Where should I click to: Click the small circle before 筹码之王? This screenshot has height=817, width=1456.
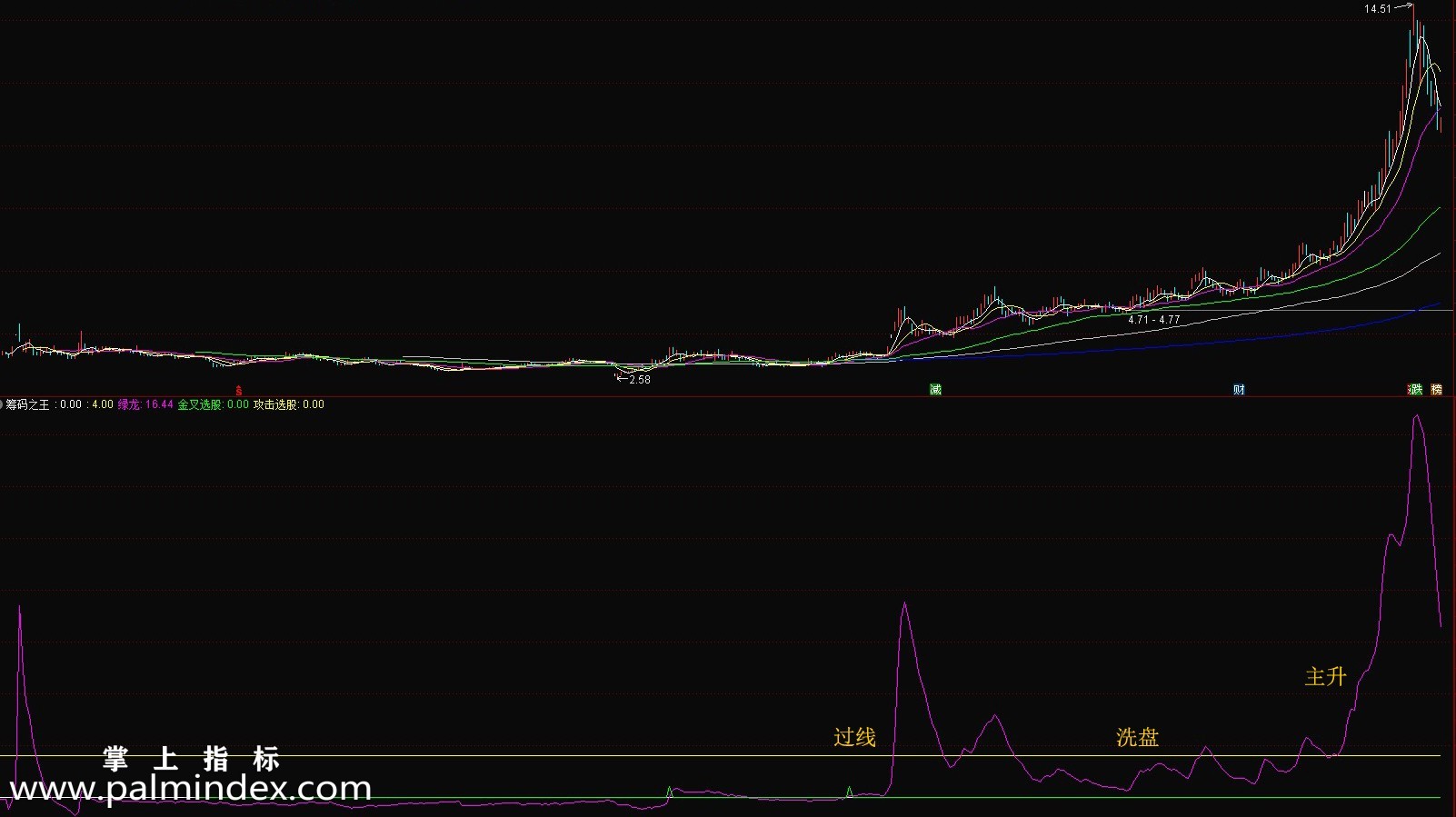[x=2, y=404]
